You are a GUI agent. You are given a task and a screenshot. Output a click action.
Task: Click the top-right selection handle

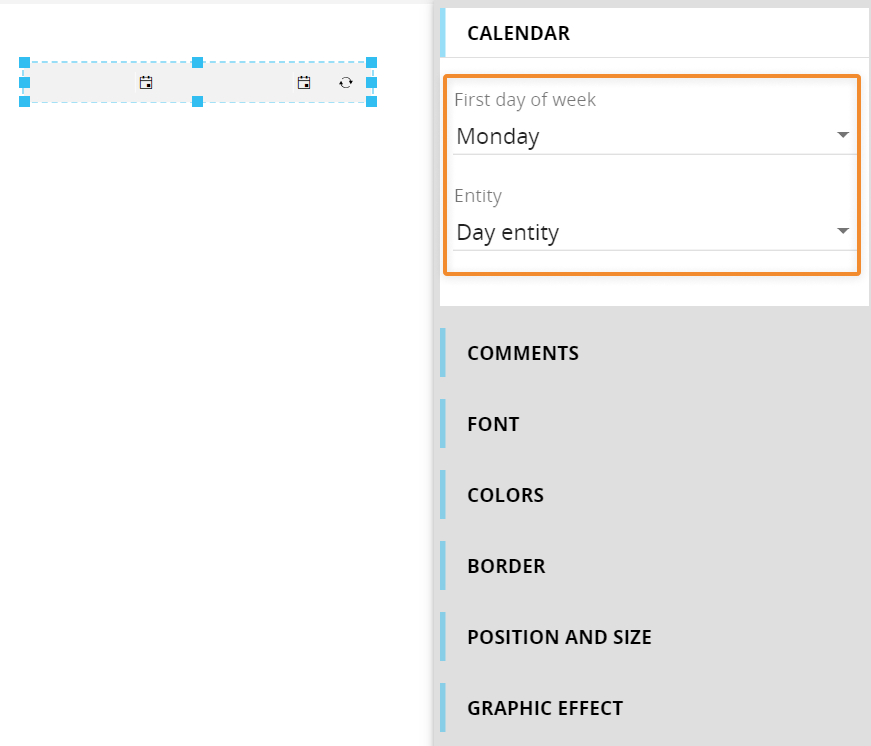click(x=372, y=62)
